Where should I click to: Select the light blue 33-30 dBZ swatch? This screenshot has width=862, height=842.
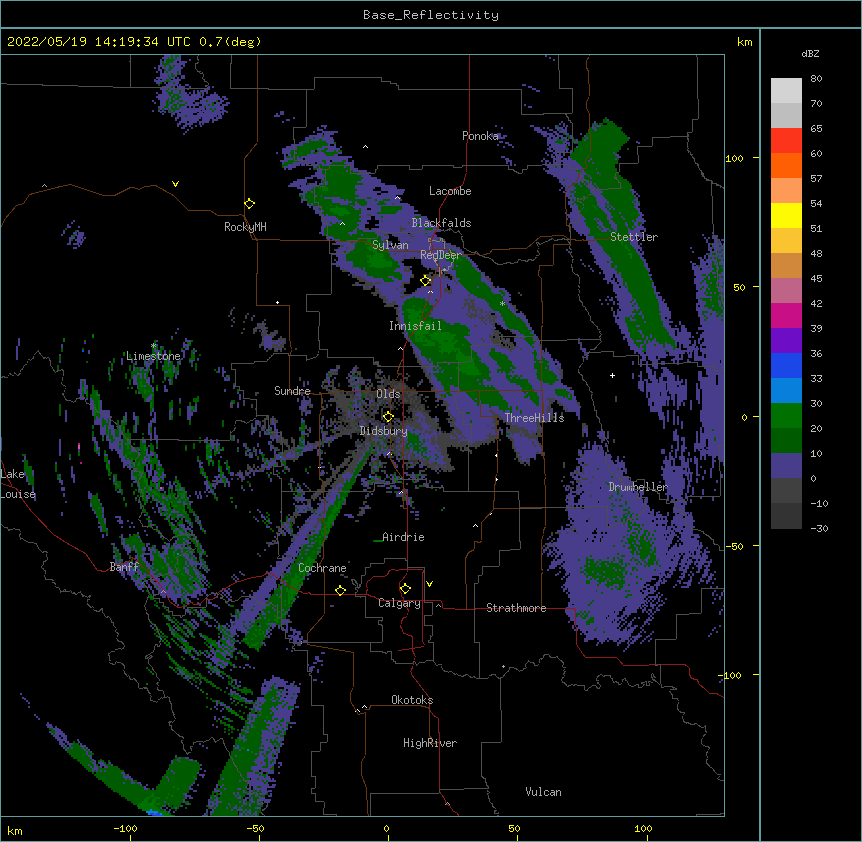786,391
